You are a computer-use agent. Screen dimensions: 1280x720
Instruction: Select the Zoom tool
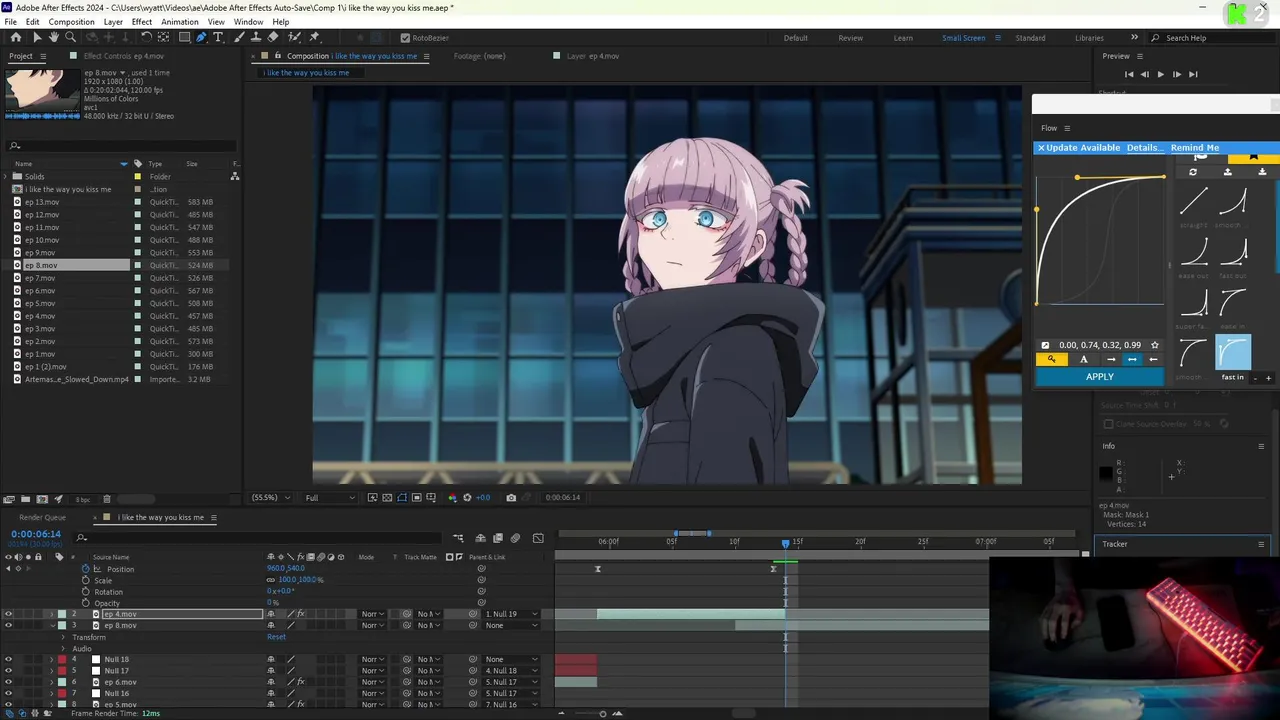[x=70, y=37]
